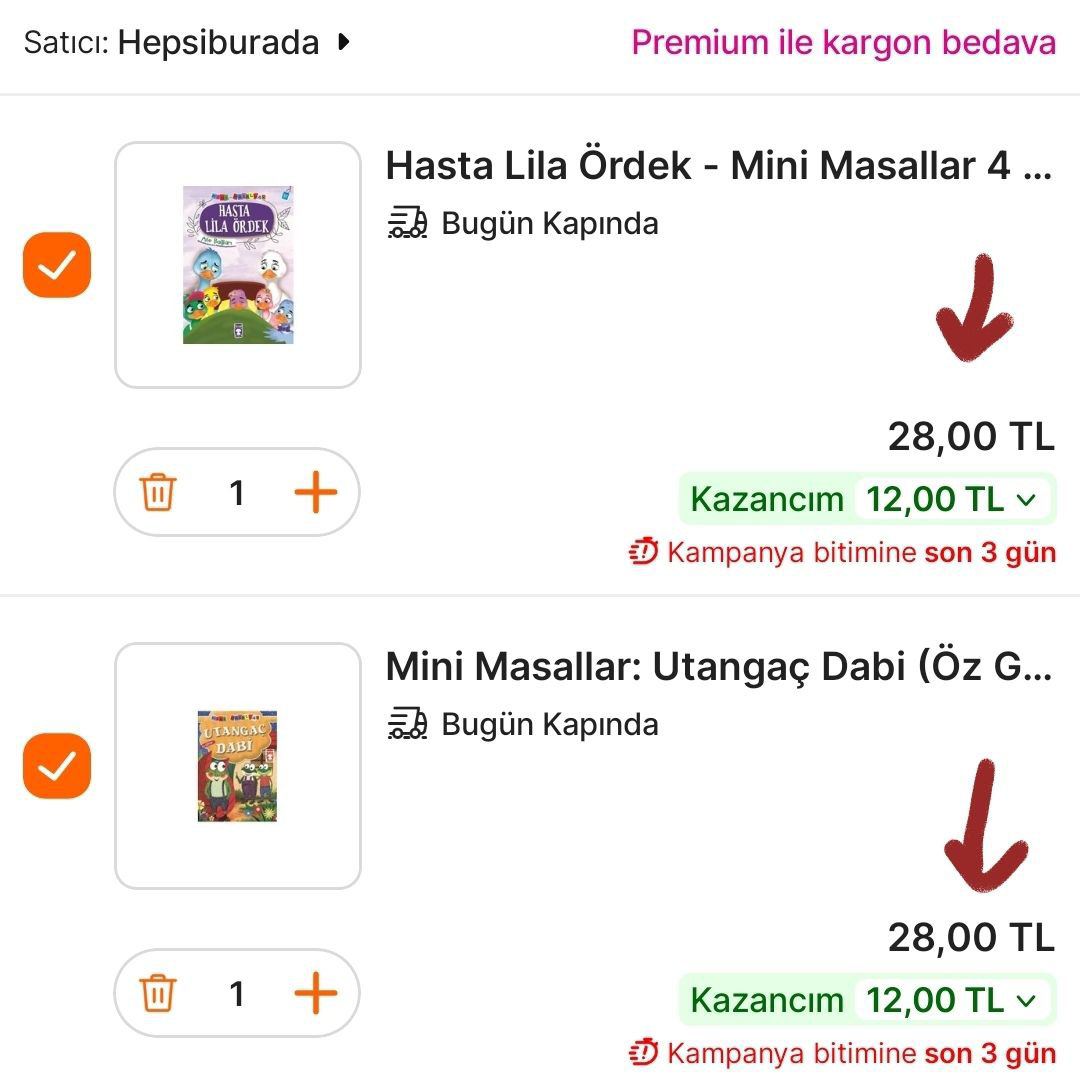Click delivery truck icon for Hasta Lila Ördek
The width and height of the screenshot is (1080, 1088).
tap(407, 223)
